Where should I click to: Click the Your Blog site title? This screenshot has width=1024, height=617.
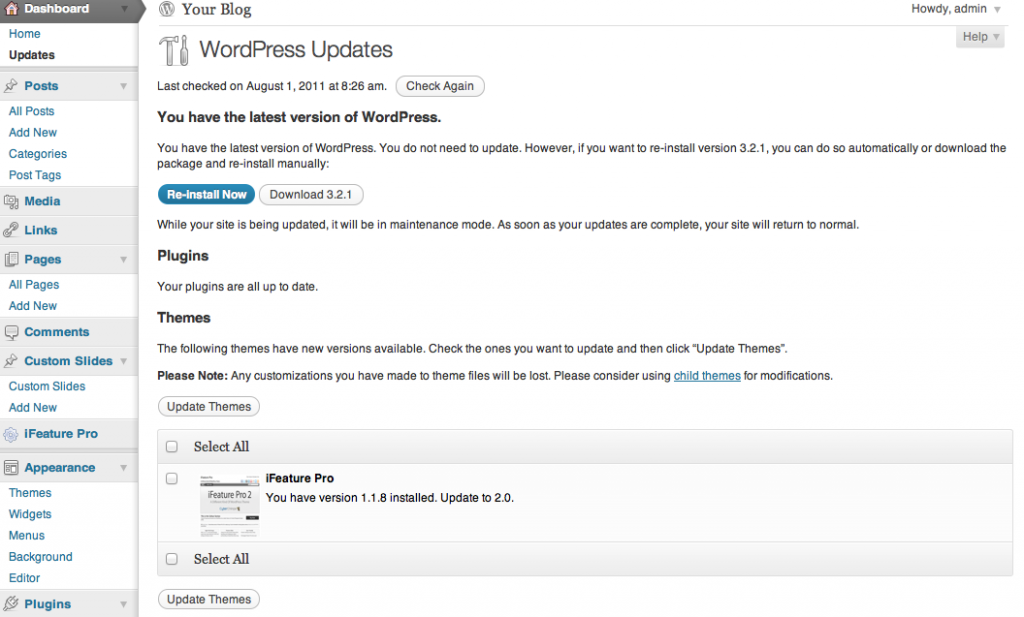(217, 9)
